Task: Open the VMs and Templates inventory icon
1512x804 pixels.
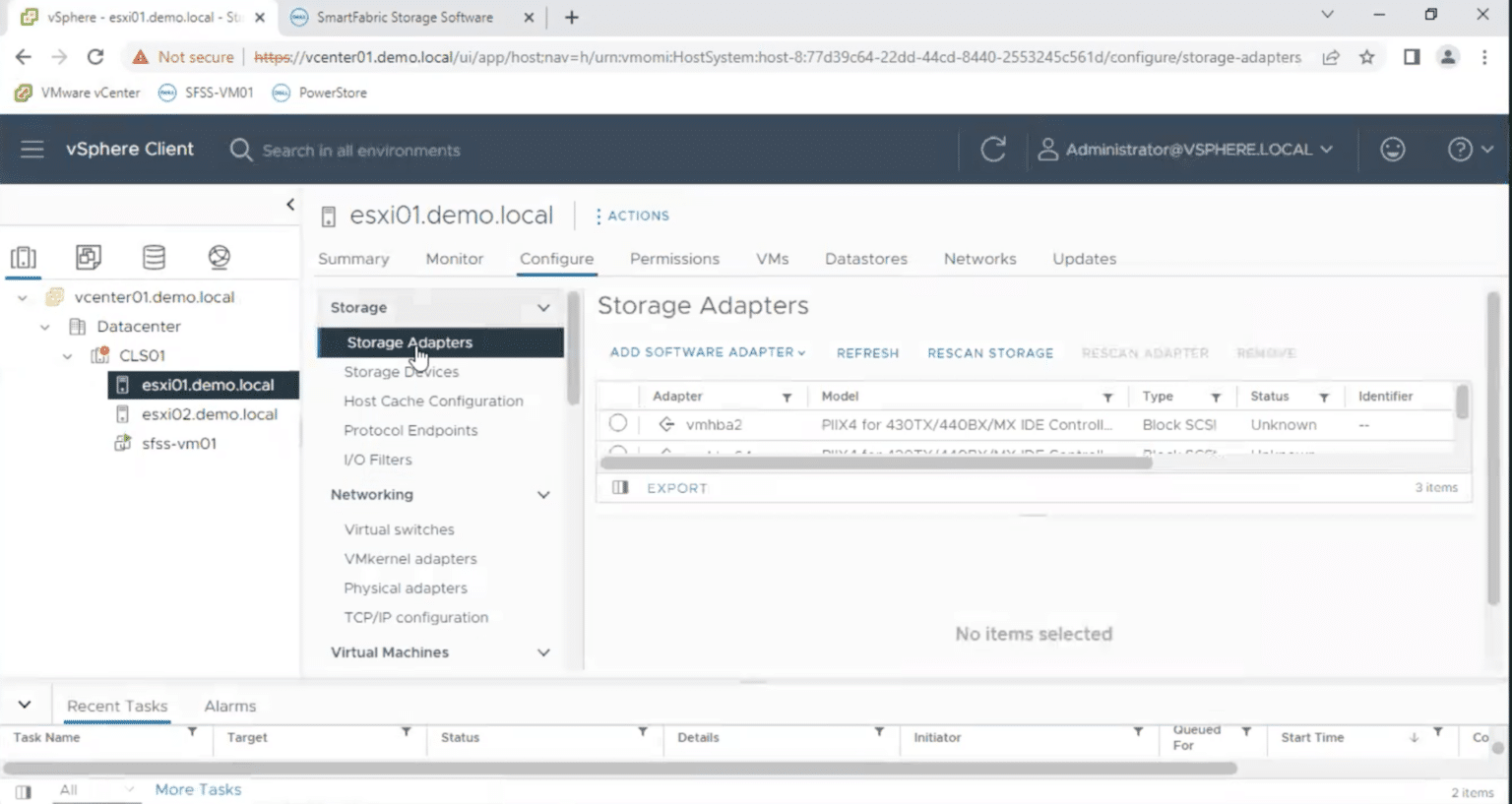Action: 89,258
